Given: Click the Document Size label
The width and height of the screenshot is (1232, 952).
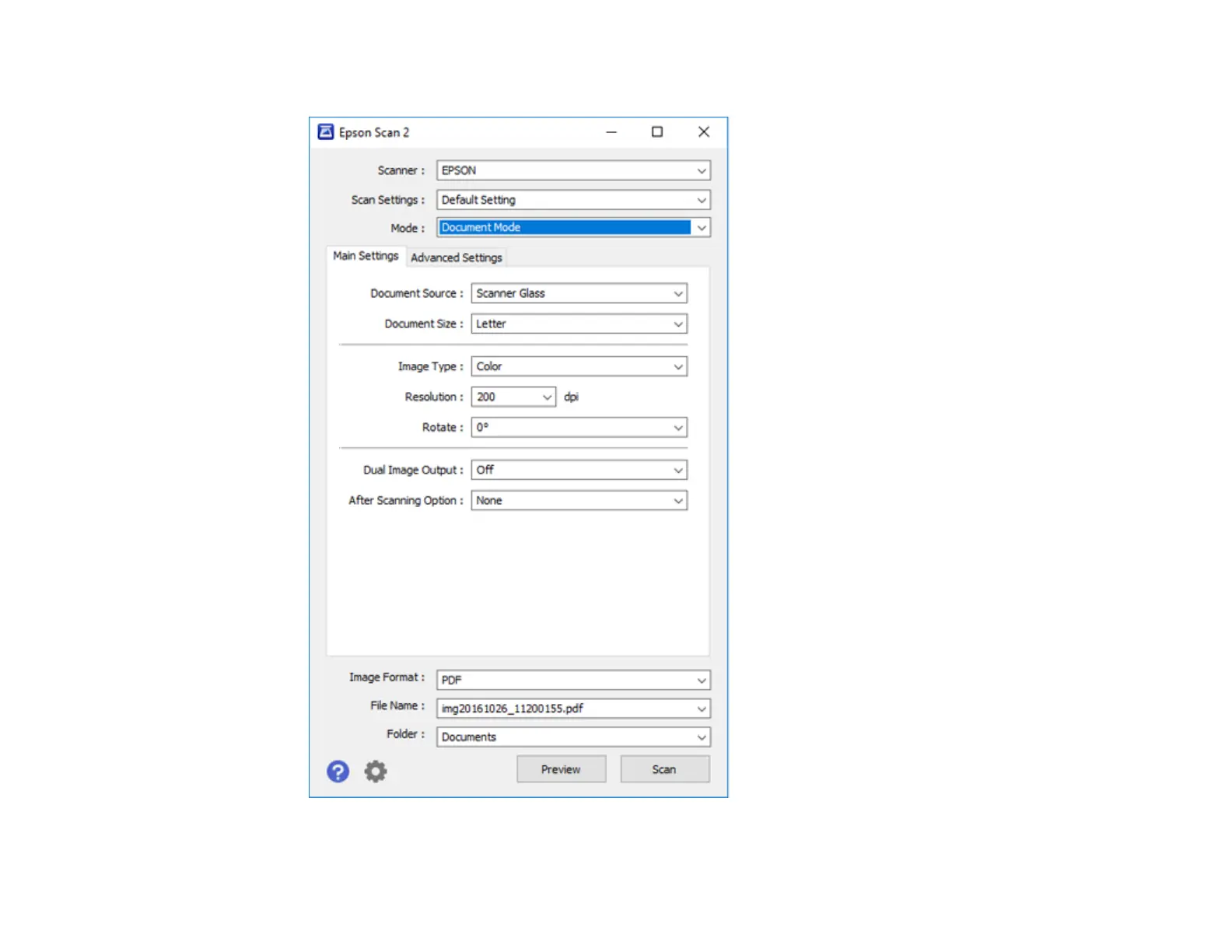Looking at the screenshot, I should (x=423, y=324).
